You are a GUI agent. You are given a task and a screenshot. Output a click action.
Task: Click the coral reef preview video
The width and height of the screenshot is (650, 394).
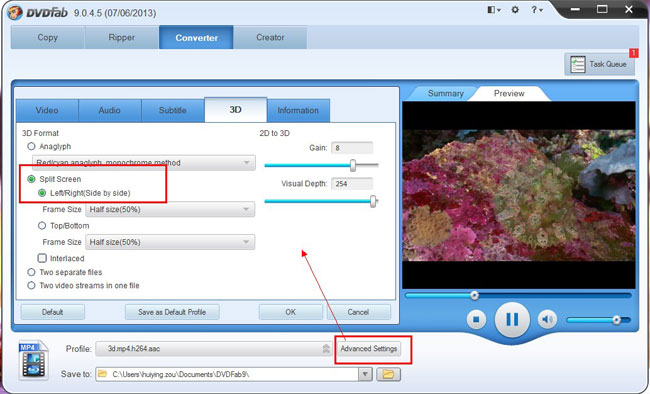(x=519, y=195)
